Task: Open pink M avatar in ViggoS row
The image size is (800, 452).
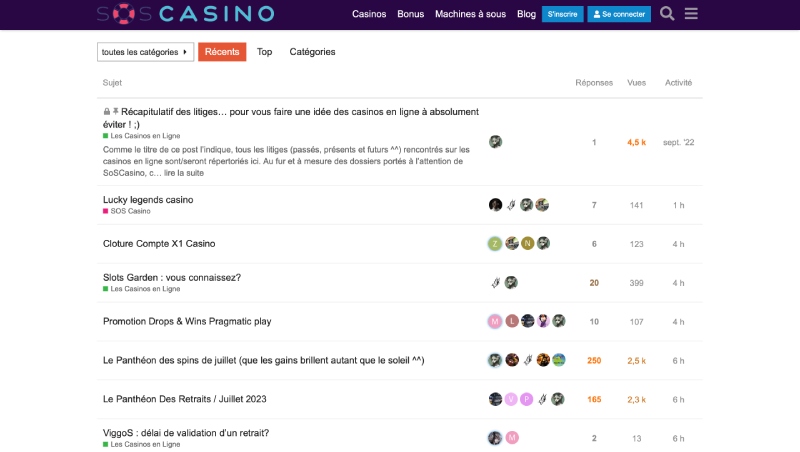Action: coord(512,438)
